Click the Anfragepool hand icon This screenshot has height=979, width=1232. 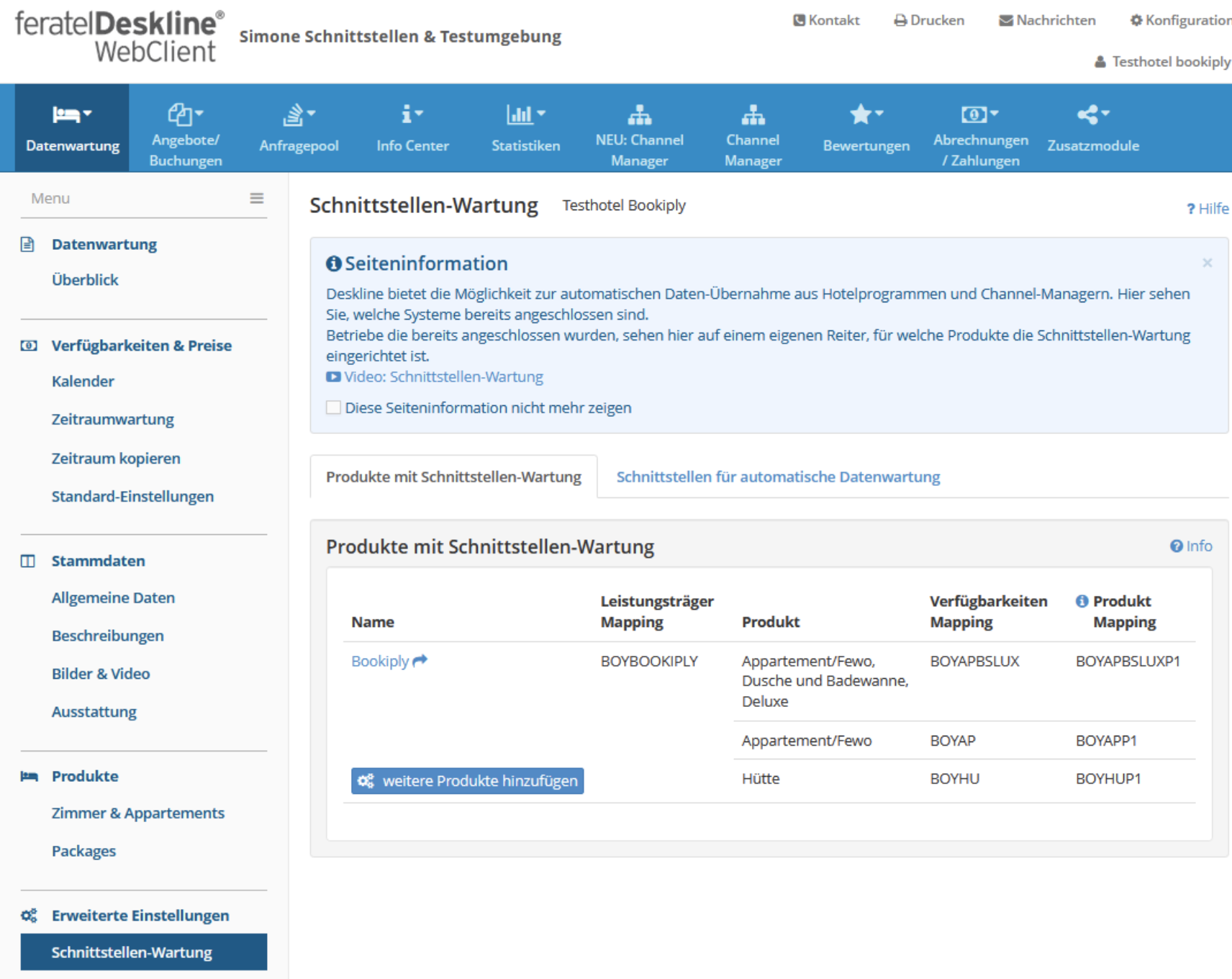293,114
